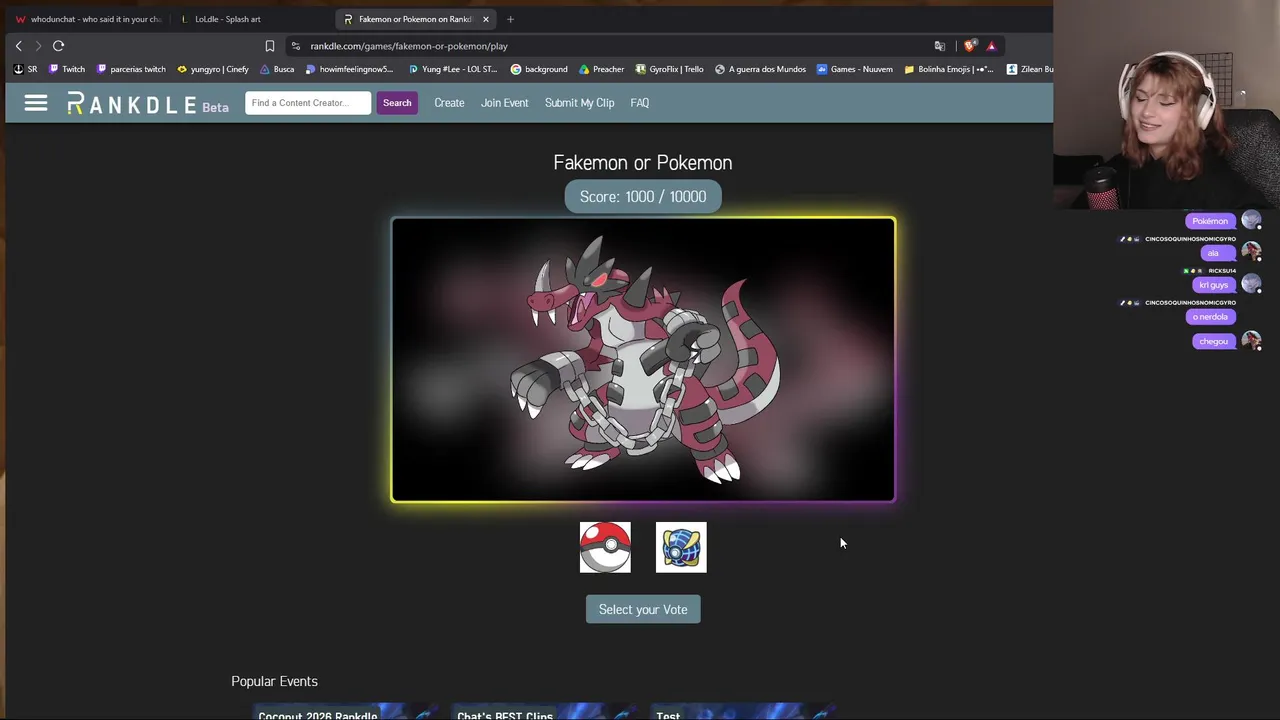
Task: Click the 'o nerdola' chat message
Action: (1210, 317)
